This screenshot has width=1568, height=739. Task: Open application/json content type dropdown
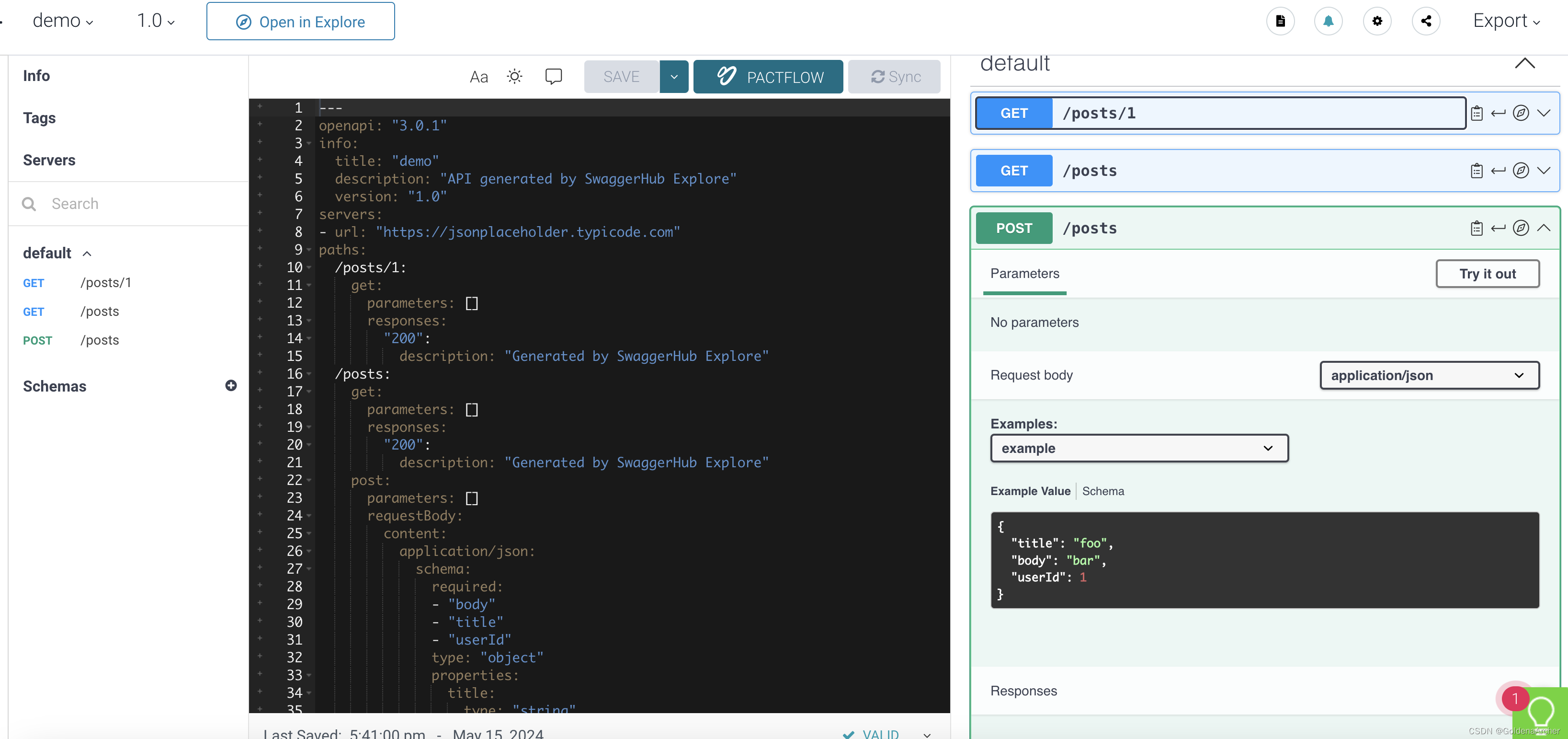(x=1429, y=375)
